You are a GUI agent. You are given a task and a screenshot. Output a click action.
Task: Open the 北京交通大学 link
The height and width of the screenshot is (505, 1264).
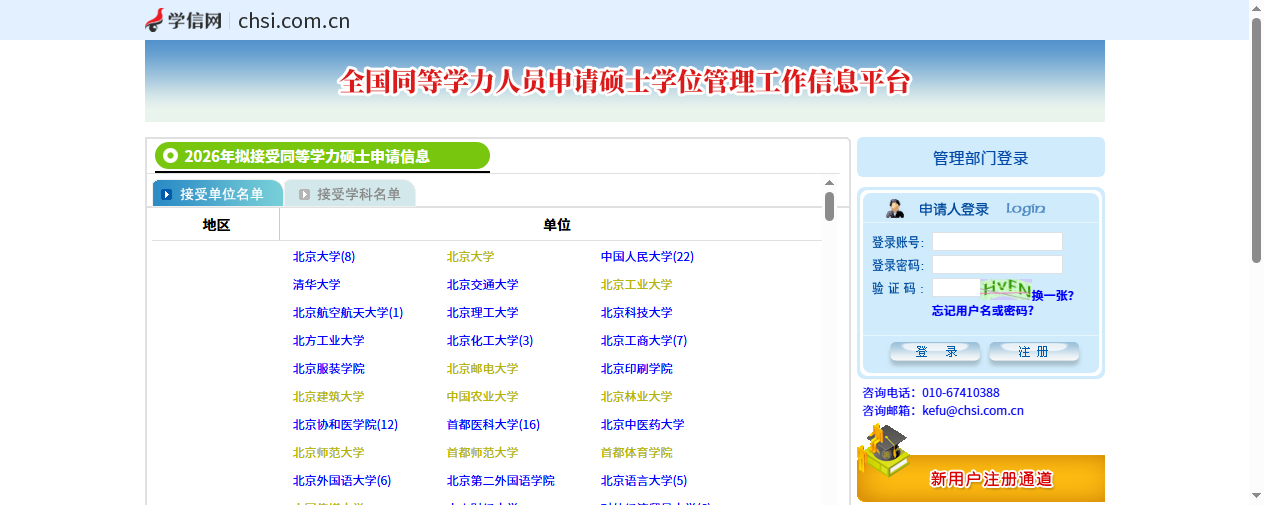click(x=483, y=284)
